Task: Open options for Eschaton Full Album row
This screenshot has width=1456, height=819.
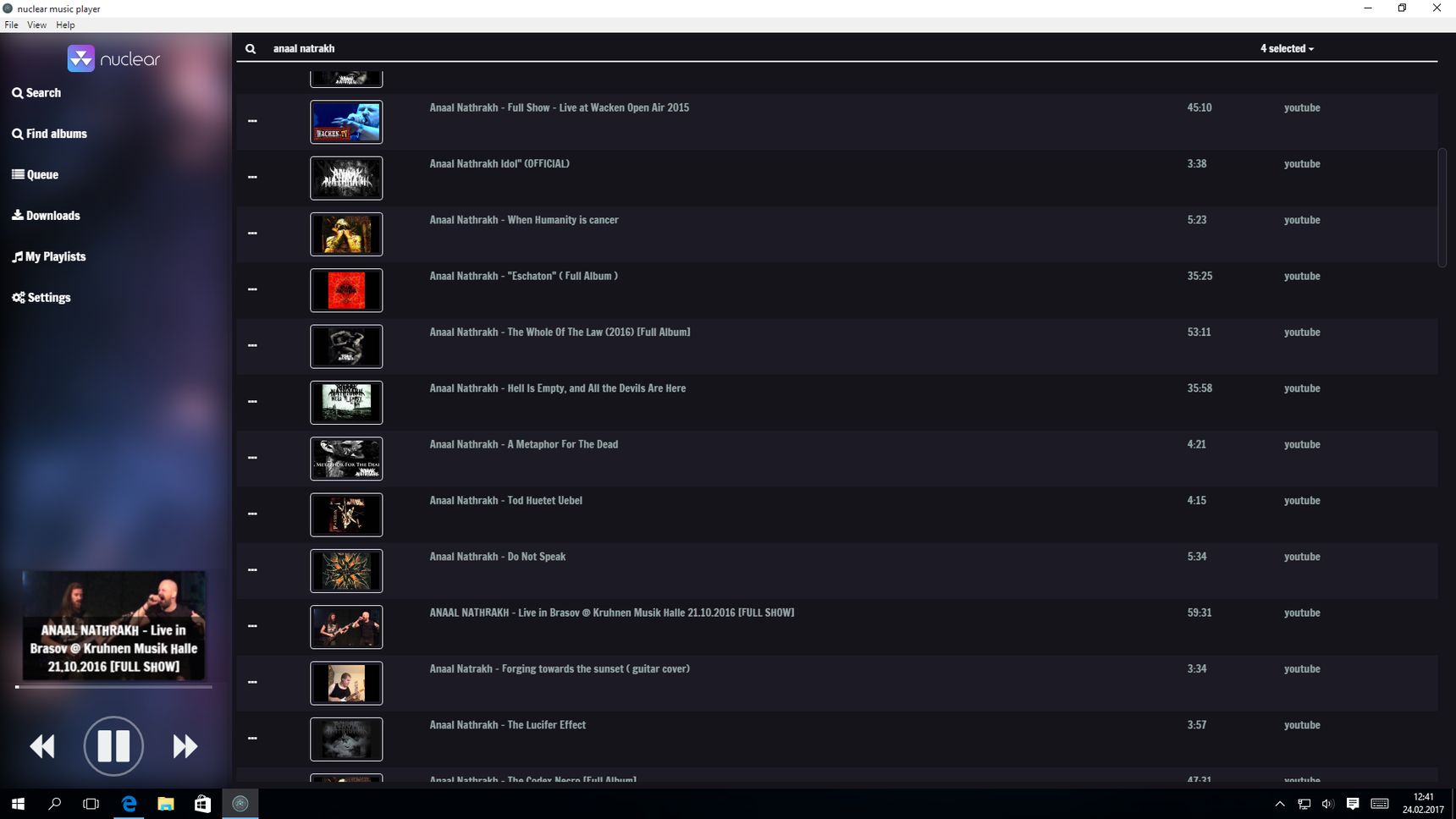Action: point(252,289)
